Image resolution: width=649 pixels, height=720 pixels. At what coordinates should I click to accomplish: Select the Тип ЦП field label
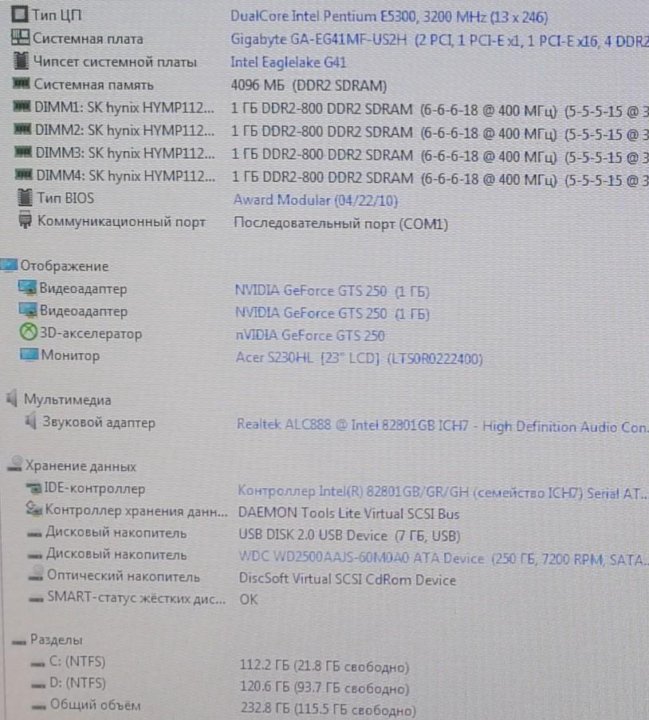57,15
